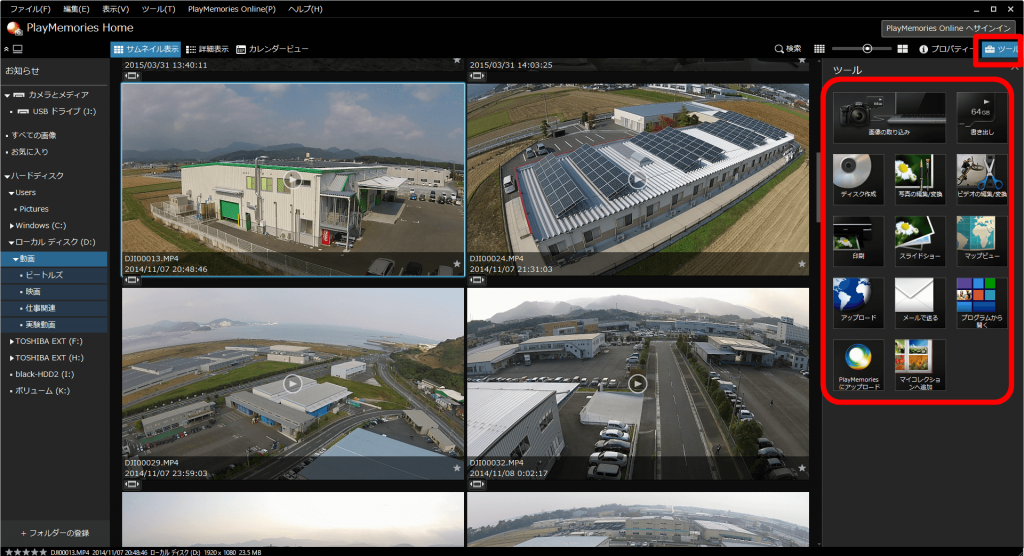1024x556 pixels.
Task: Switch to サムネイル表示 view
Action: (x=146, y=49)
